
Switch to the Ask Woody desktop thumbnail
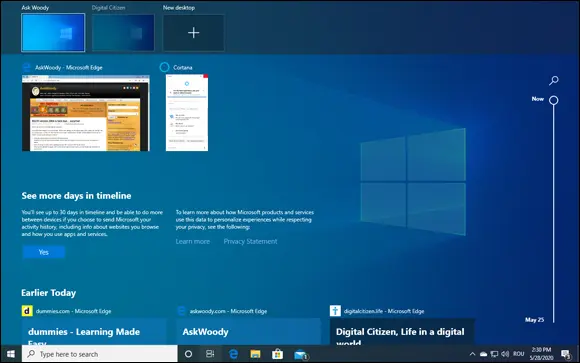(53, 33)
